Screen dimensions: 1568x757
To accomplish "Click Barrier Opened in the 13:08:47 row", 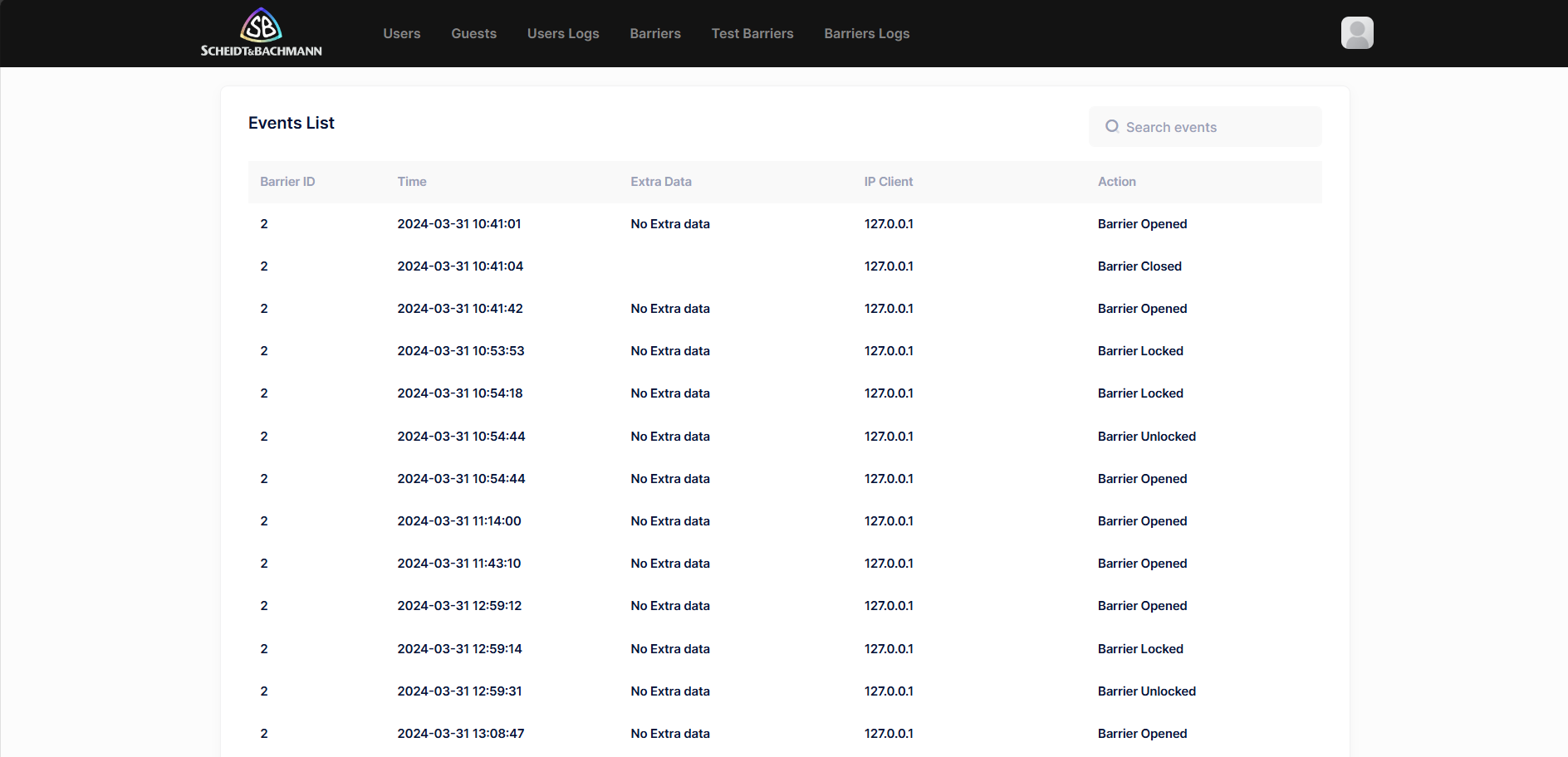I will pos(1143,734).
